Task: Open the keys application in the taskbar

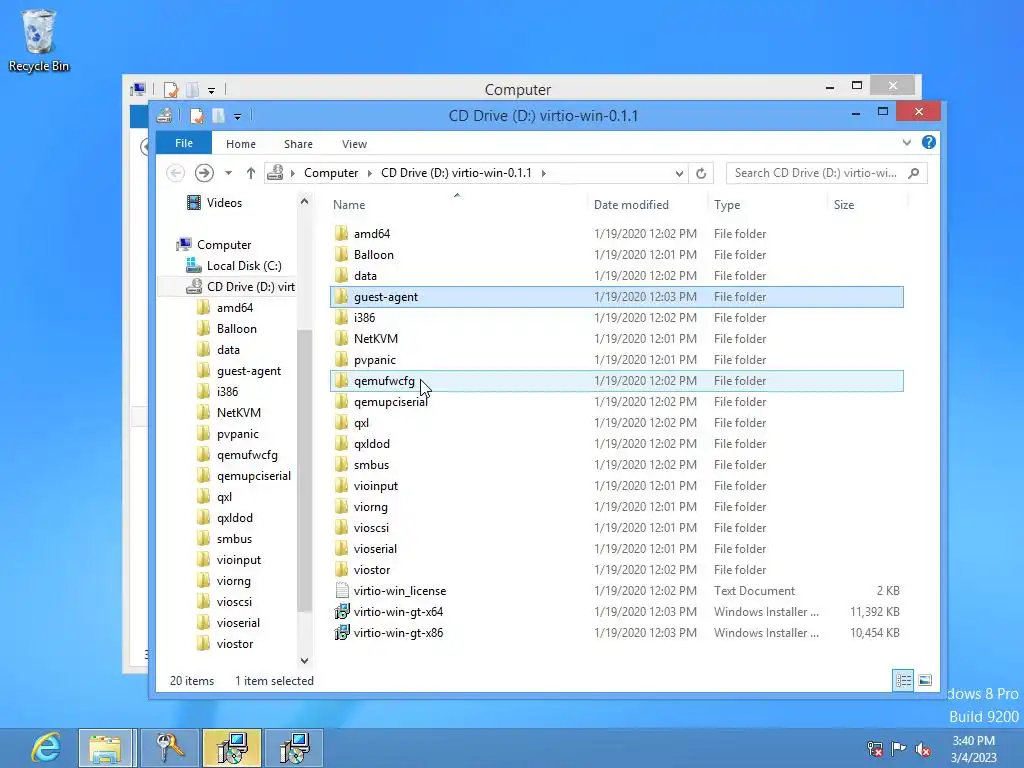Action: 169,748
